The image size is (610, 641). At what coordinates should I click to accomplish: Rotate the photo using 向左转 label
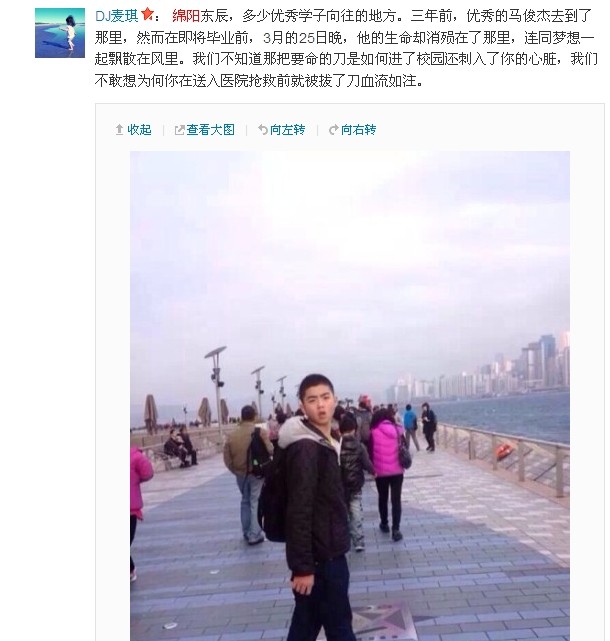click(x=287, y=130)
